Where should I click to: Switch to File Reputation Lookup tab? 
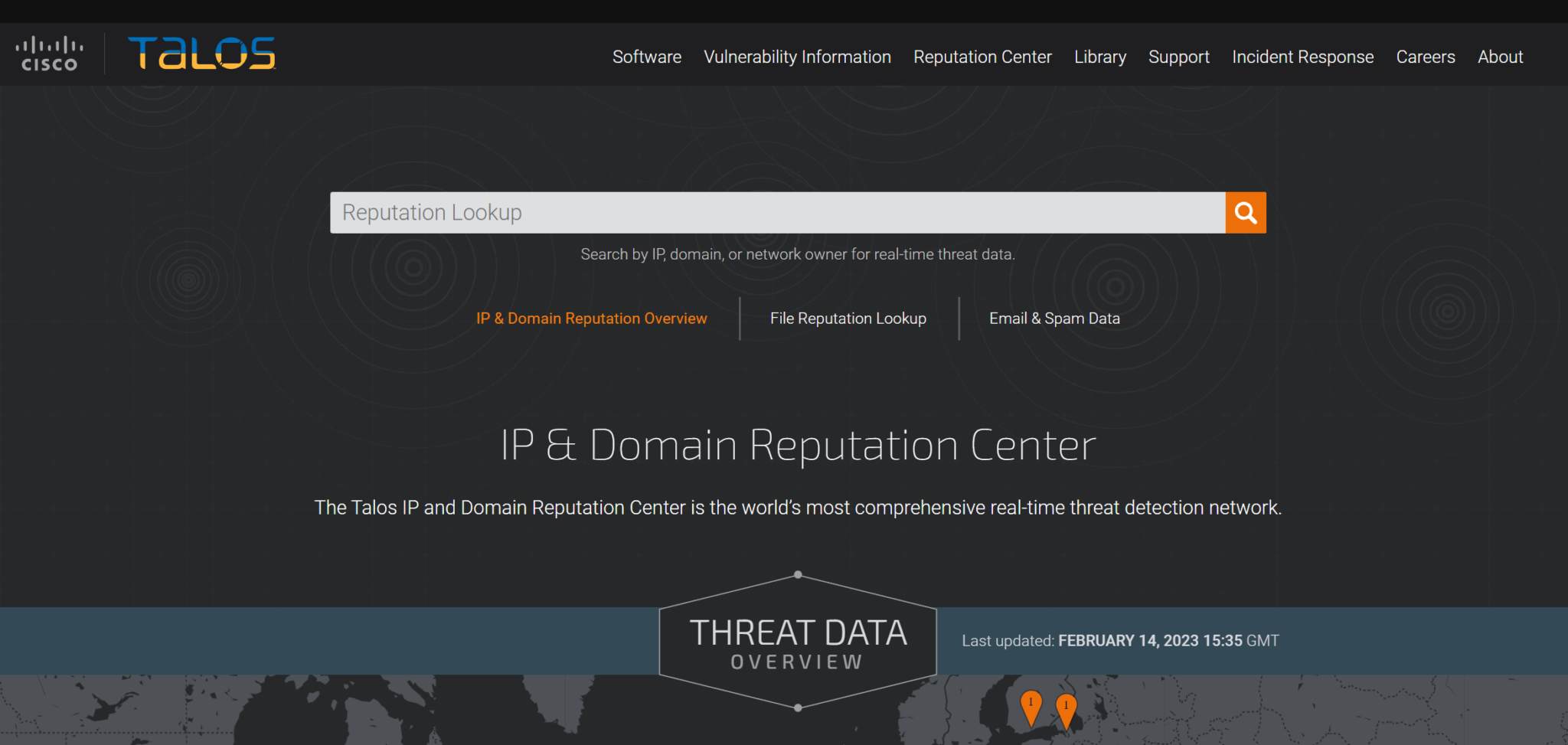pyautogui.click(x=848, y=319)
